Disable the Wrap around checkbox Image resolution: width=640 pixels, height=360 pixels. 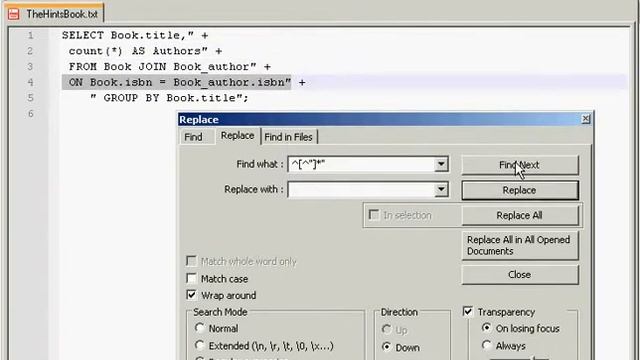(191, 295)
